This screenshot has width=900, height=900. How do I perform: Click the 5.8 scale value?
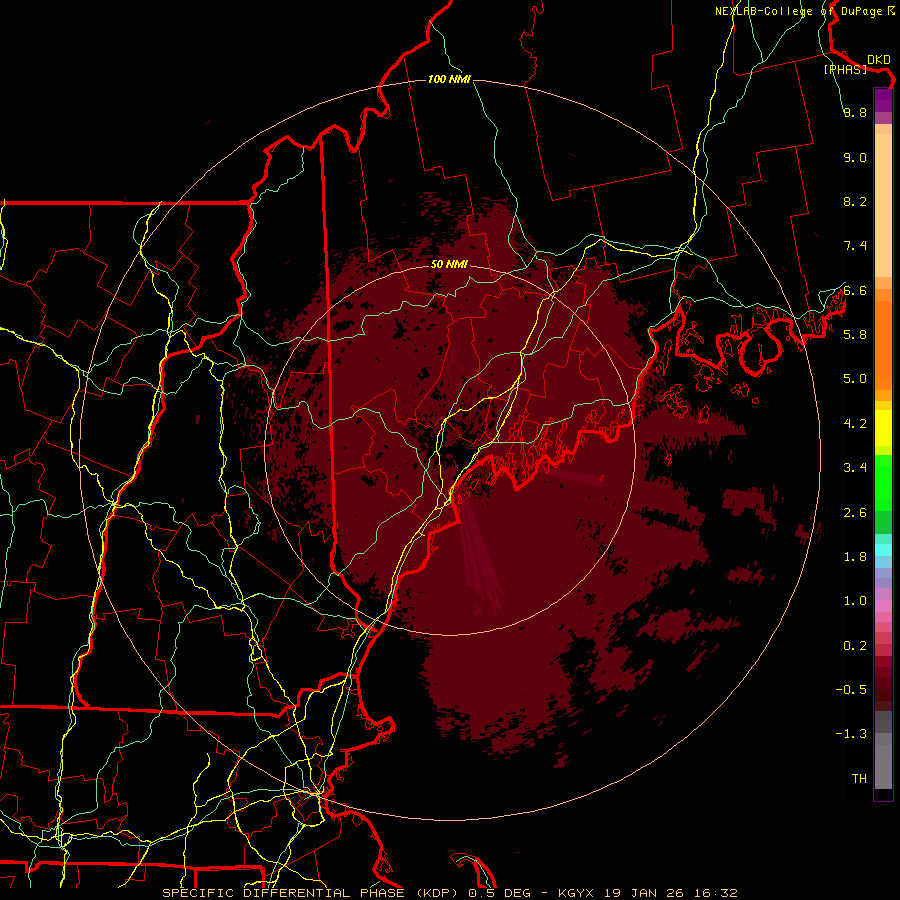(855, 335)
